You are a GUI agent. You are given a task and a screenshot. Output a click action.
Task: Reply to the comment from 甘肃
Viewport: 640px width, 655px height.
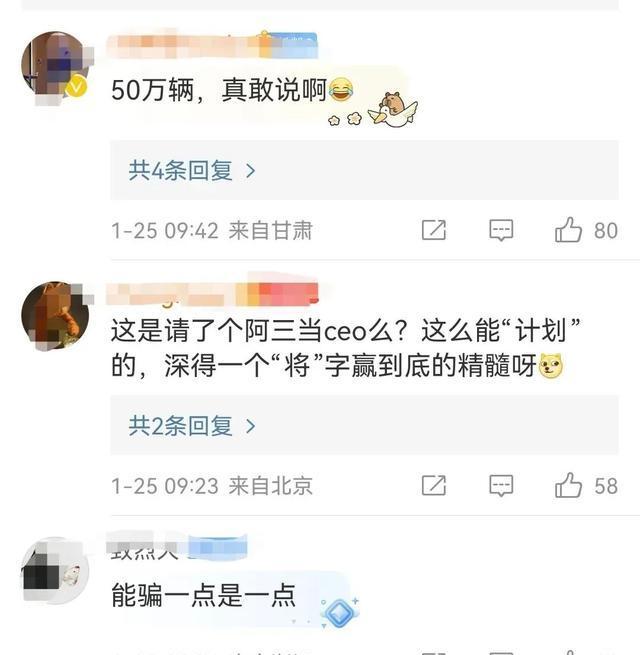501,230
